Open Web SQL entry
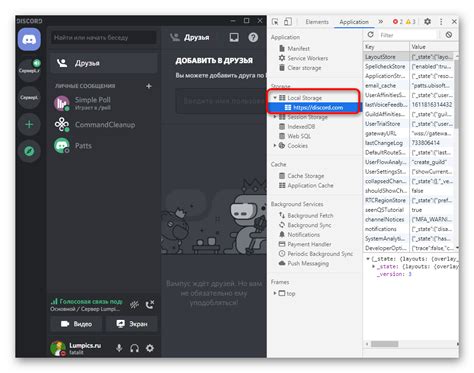Viewport: 474px width, 373px height. coord(299,136)
